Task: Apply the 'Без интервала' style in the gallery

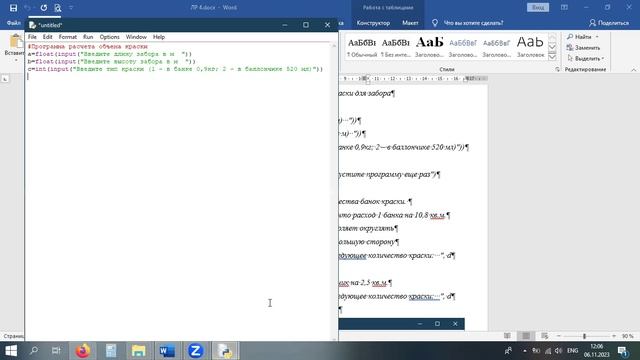Action: [x=395, y=47]
